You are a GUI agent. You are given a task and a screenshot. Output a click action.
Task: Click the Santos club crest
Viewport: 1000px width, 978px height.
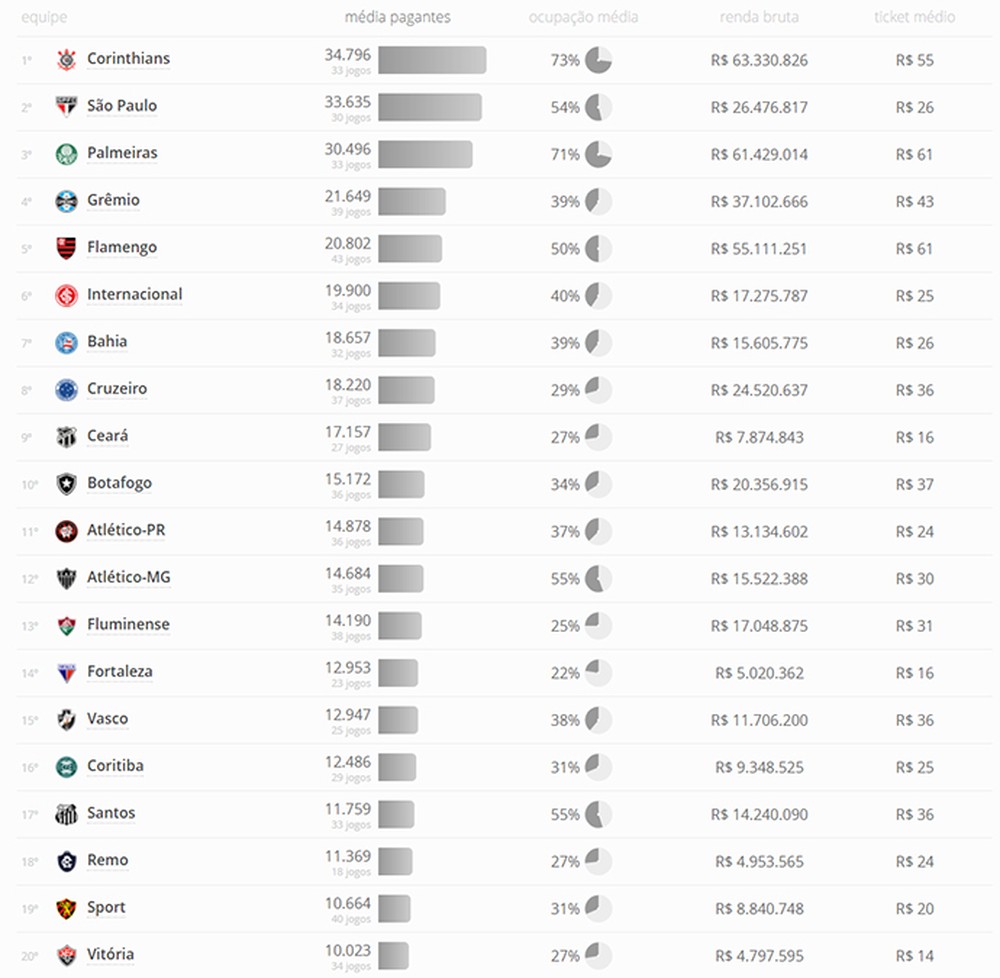click(66, 814)
